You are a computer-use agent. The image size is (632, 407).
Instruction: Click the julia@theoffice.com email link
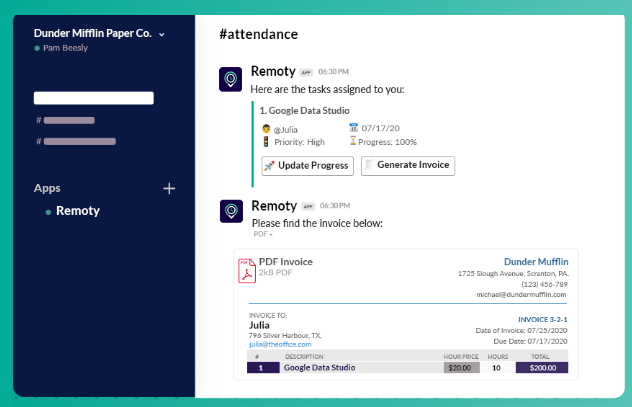pyautogui.click(x=280, y=344)
